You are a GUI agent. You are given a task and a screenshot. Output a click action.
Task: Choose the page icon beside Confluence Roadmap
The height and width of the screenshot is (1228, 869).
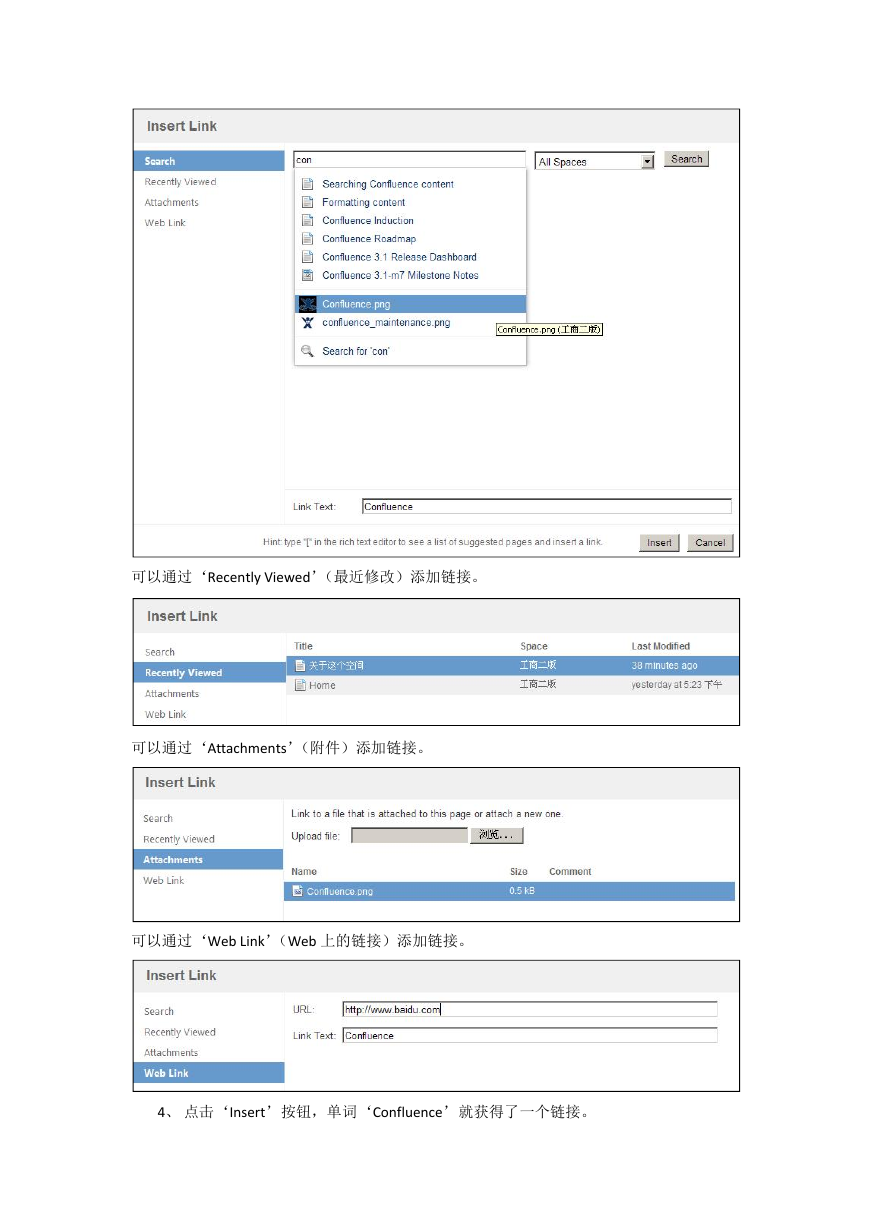(x=308, y=239)
